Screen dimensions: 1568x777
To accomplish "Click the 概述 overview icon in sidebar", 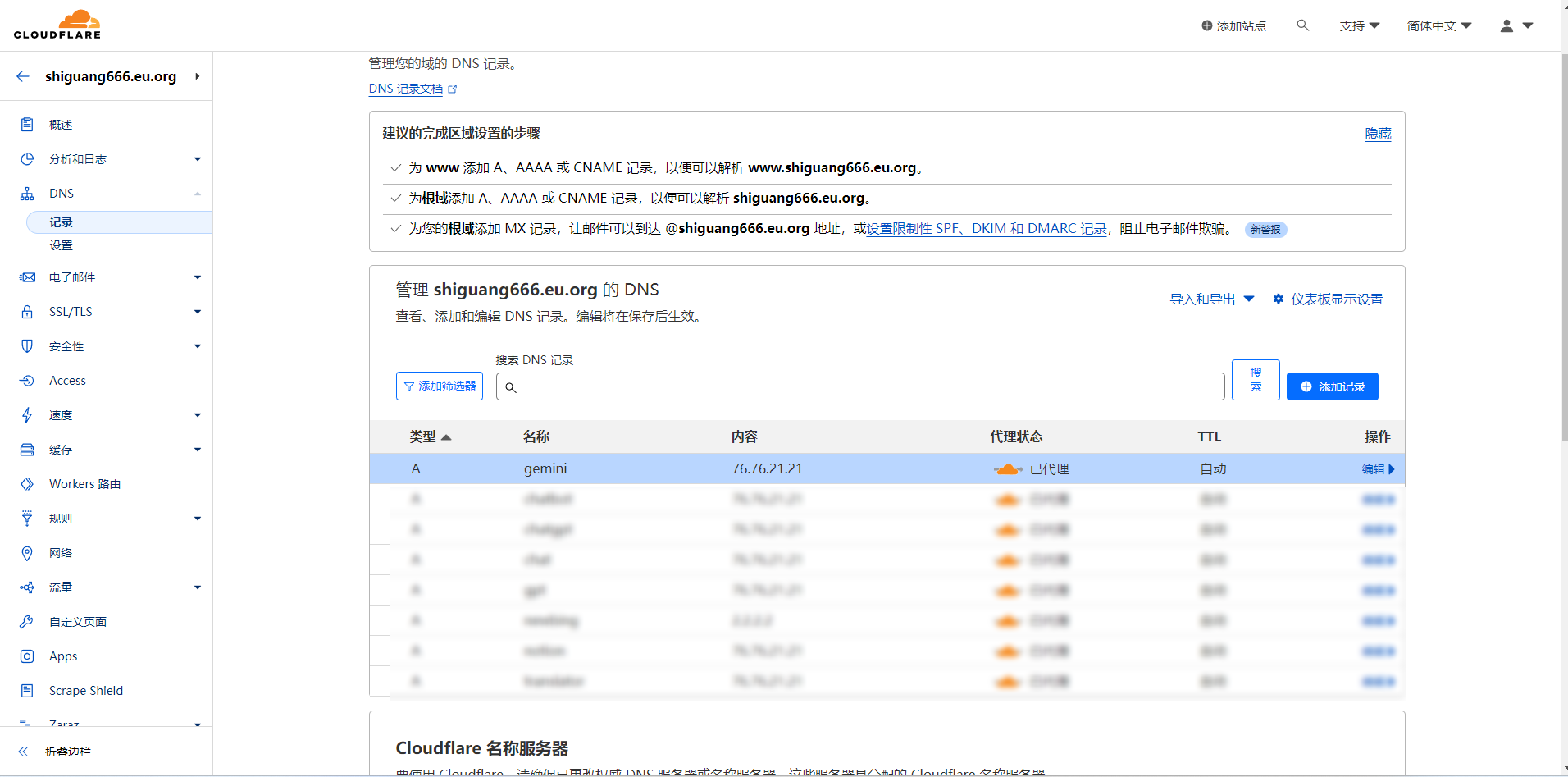I will click(x=27, y=125).
